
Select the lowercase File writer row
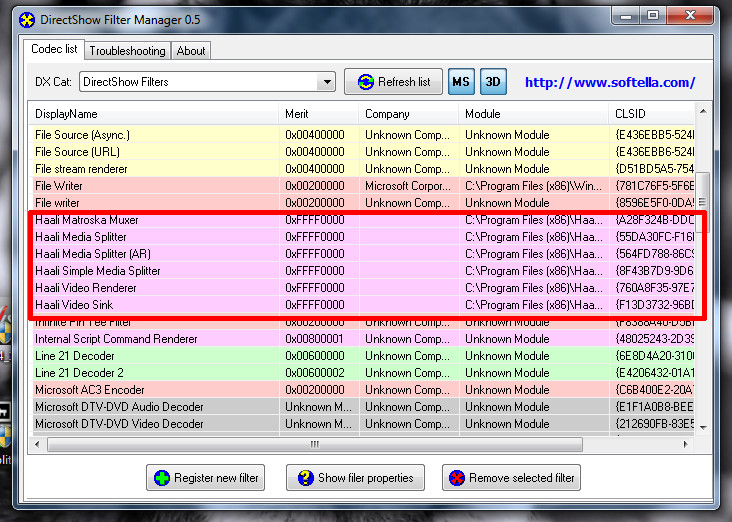click(x=363, y=203)
